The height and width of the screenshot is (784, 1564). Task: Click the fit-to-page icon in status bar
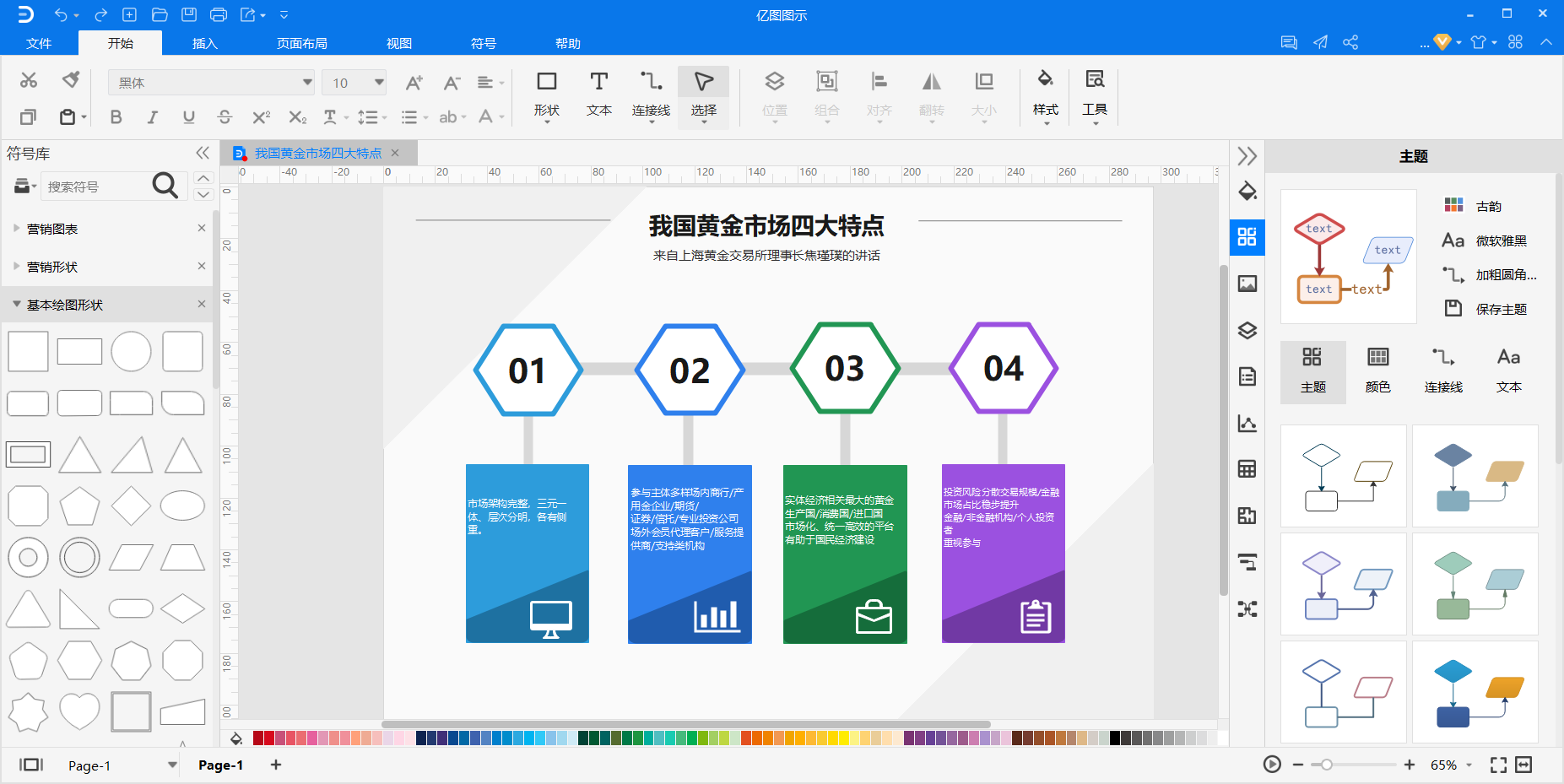1498,765
